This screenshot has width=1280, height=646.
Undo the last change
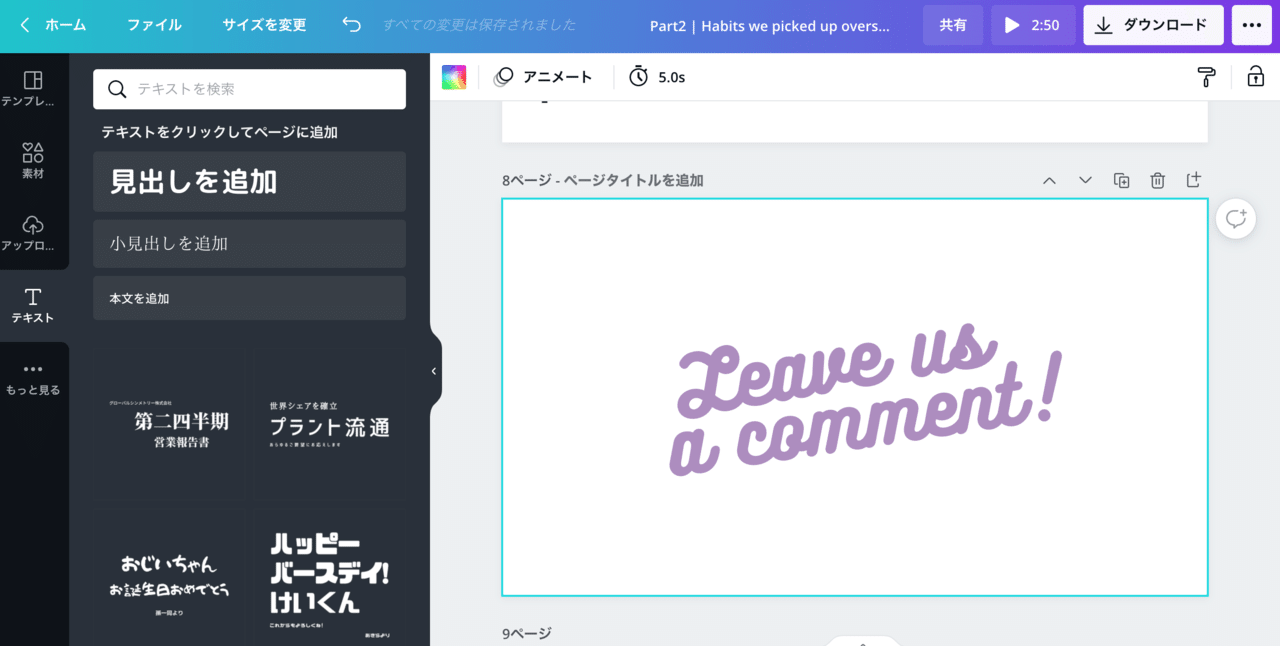350,25
